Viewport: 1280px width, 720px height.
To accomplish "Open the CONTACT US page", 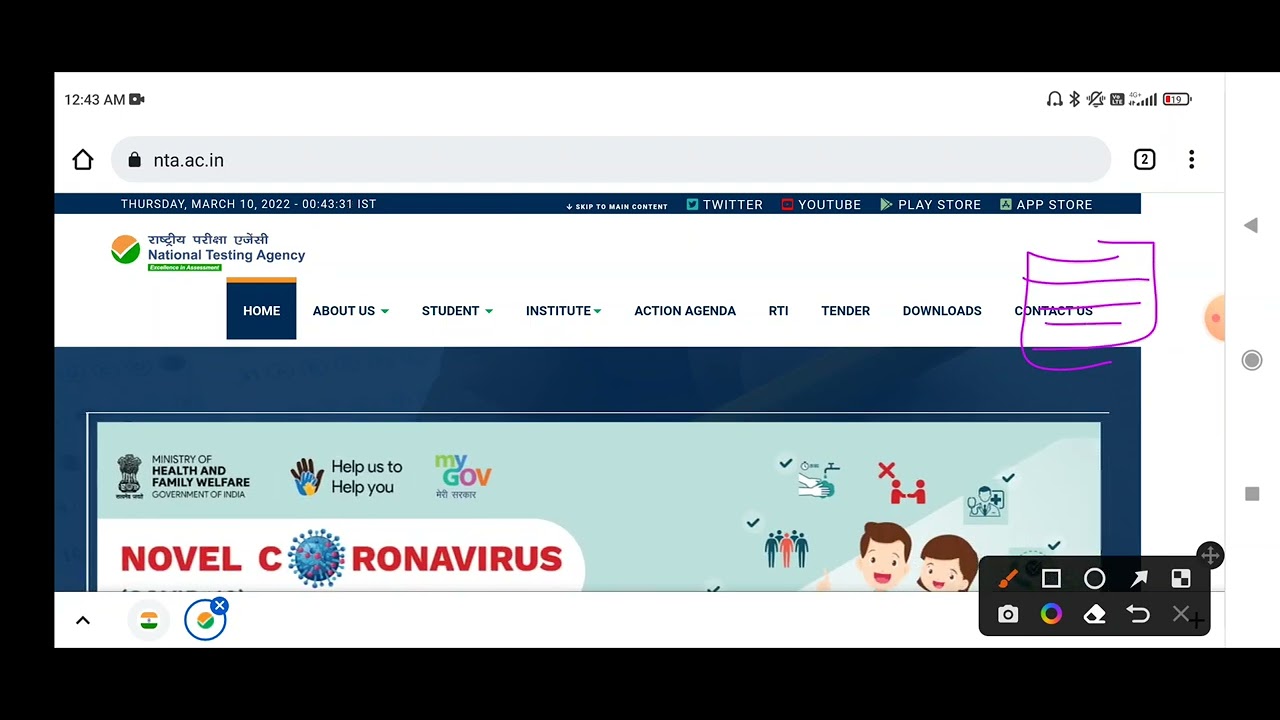I will [x=1054, y=311].
